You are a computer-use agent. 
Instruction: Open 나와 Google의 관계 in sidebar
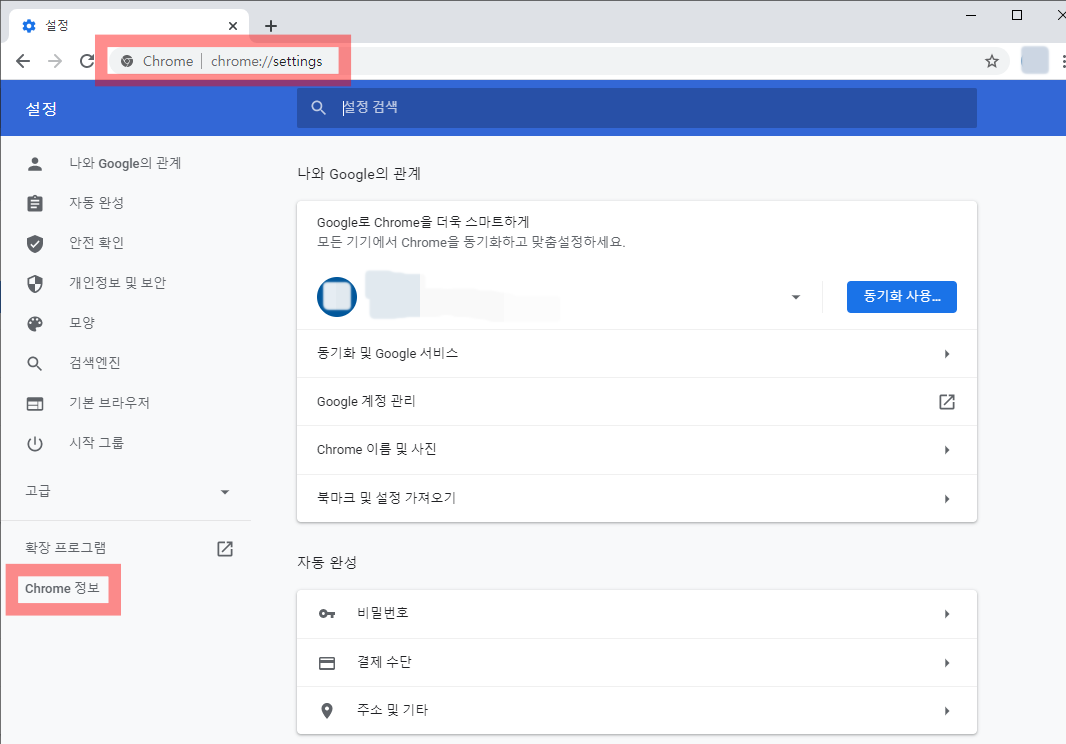[x=125, y=163]
